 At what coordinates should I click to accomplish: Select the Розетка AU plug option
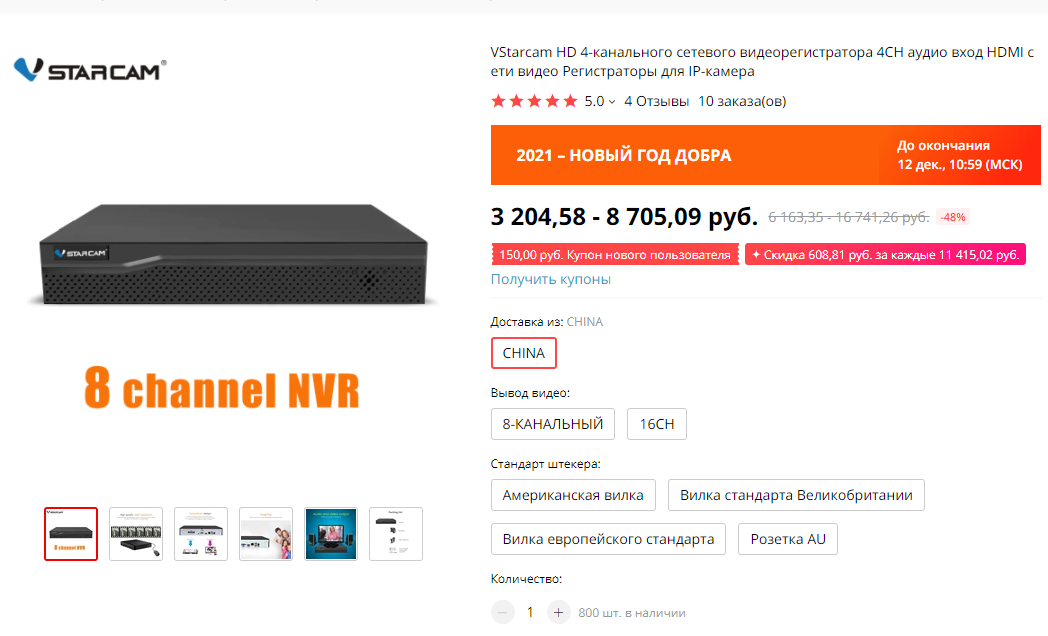pyautogui.click(x=787, y=539)
